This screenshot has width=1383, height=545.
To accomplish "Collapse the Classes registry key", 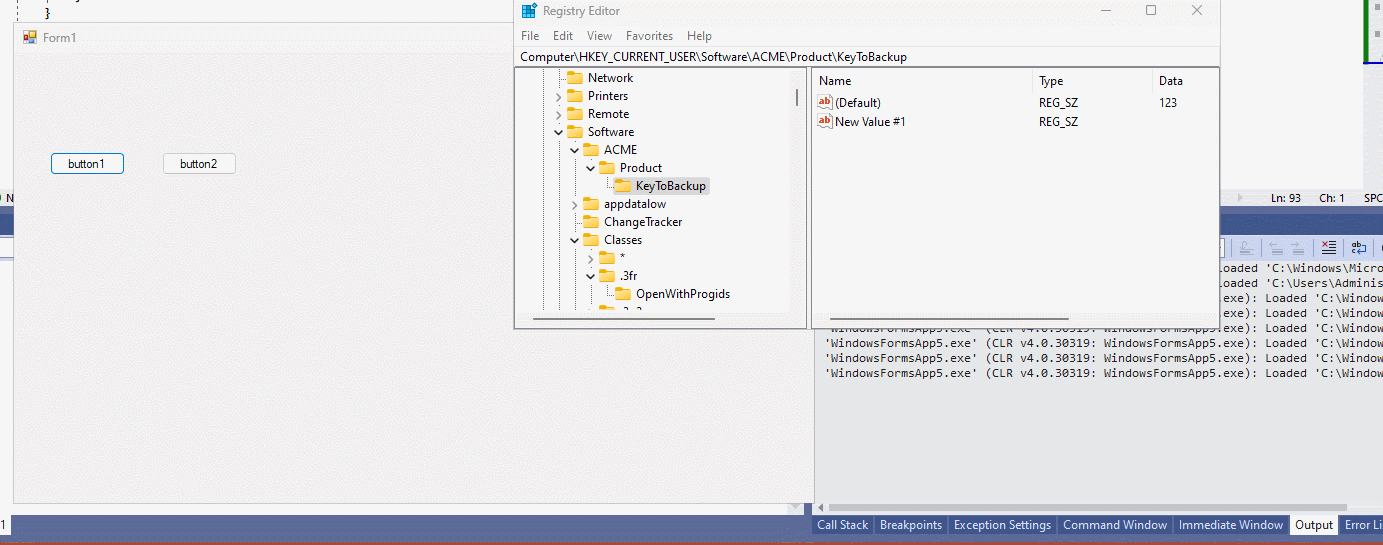I will tap(574, 240).
